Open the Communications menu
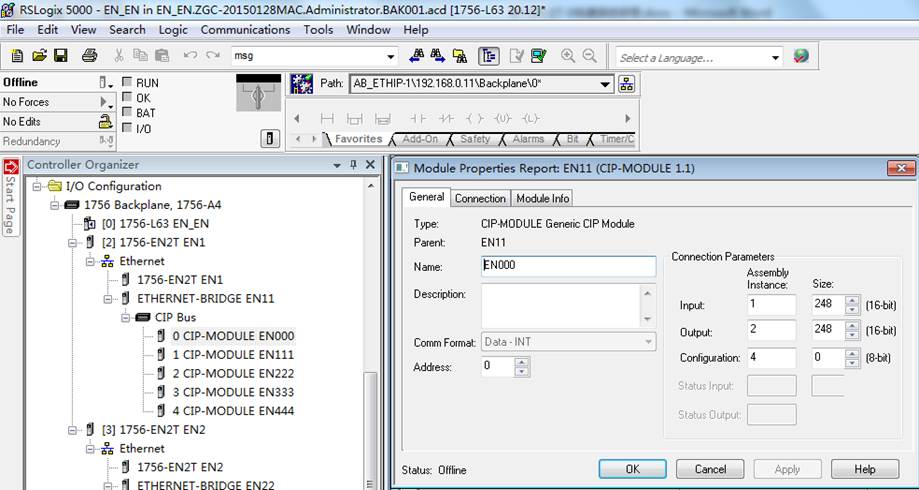 (245, 29)
